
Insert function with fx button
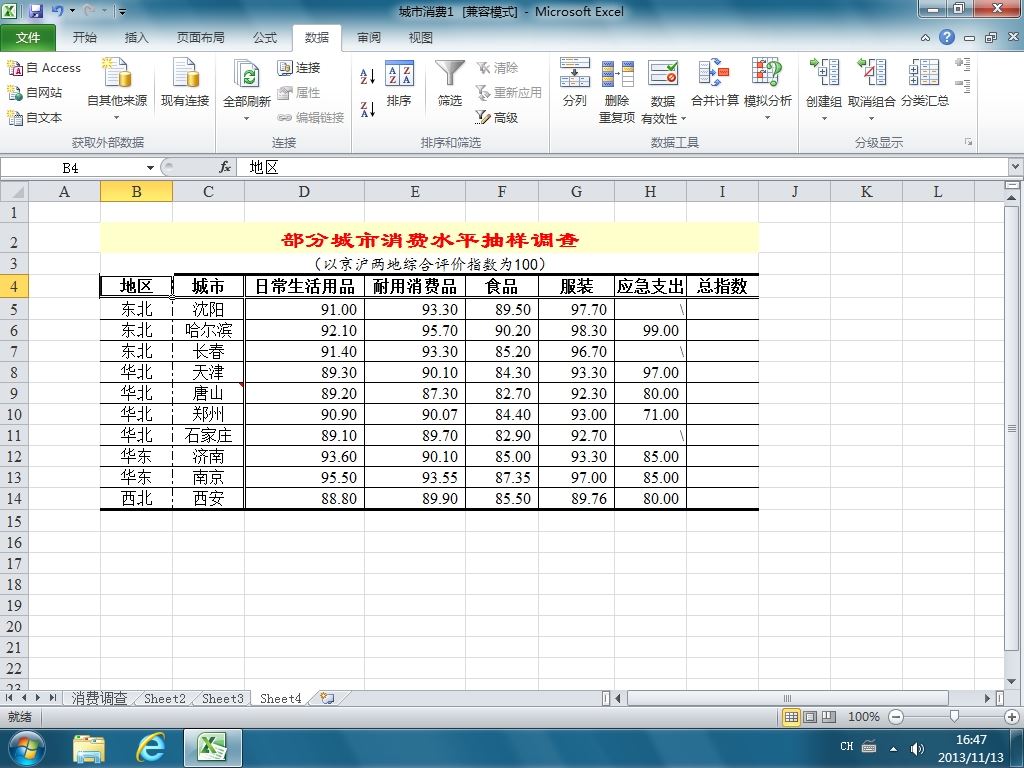click(225, 168)
